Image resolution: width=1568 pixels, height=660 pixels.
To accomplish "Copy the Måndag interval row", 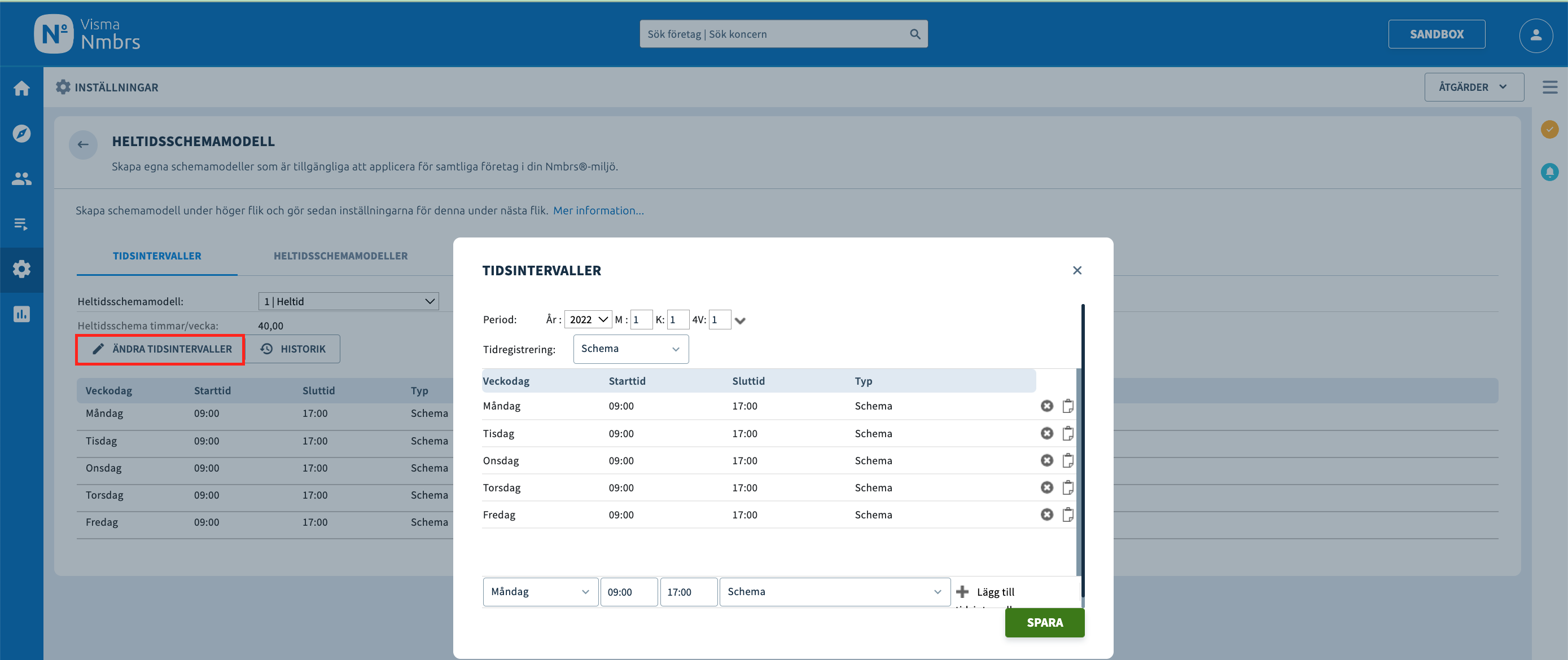I will click(1068, 406).
